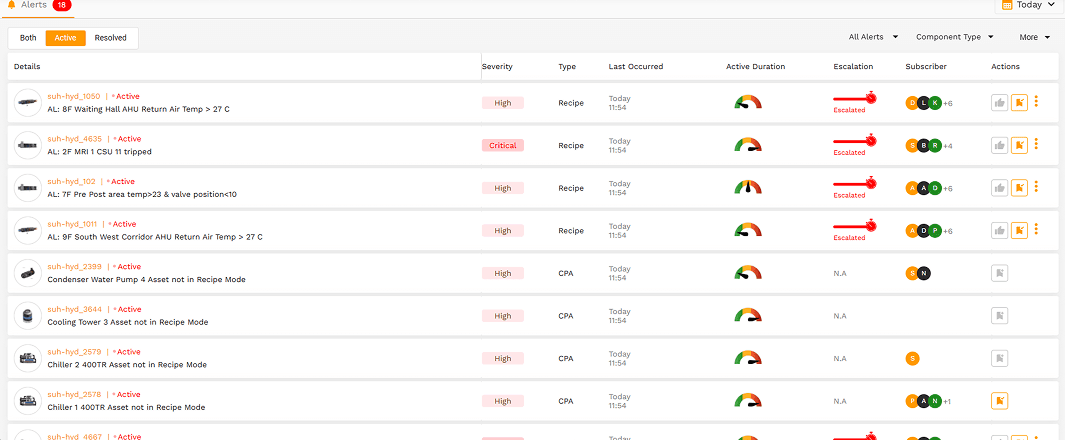Click duration gauge for suh-hyd_102 alert
The image size is (1065, 440).
click(748, 187)
